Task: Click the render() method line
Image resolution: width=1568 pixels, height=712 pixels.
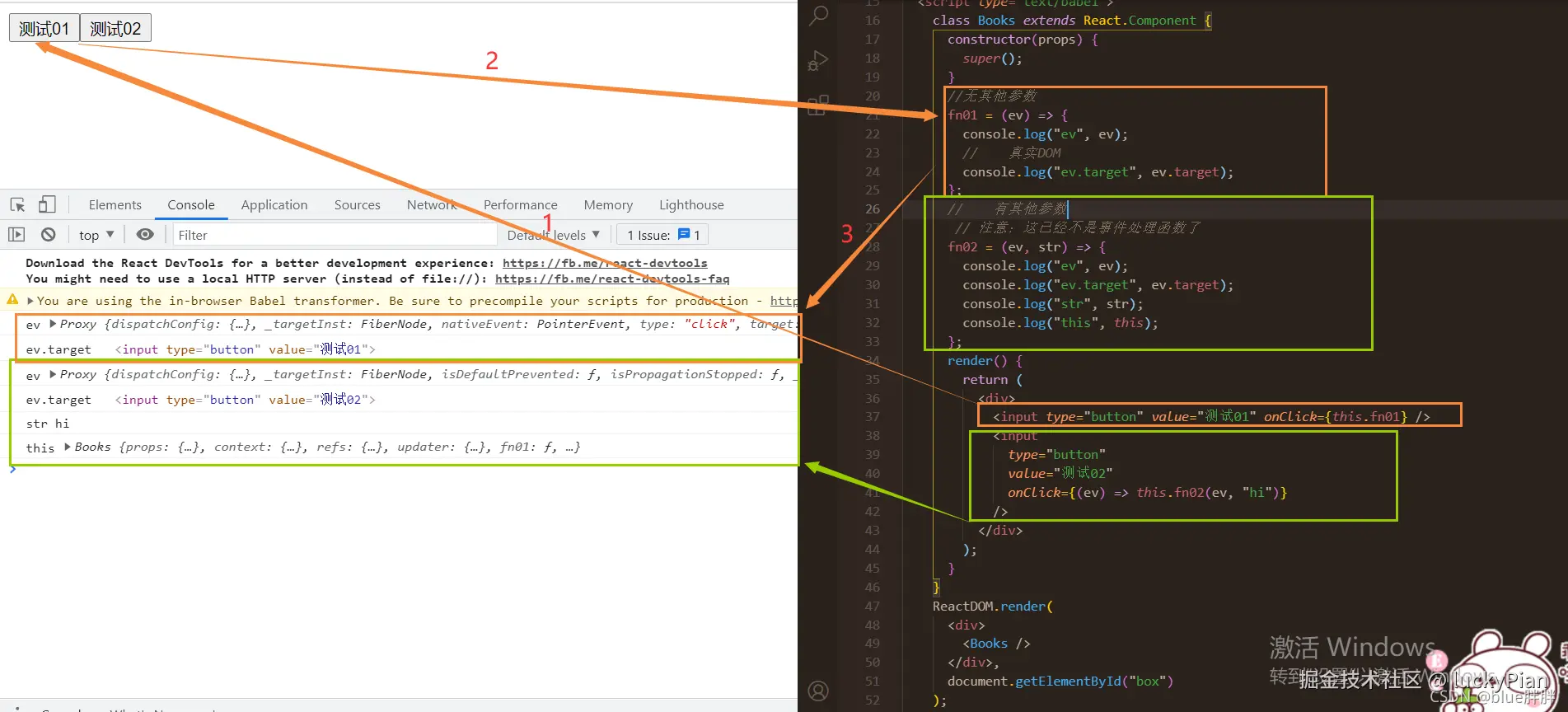Action: coord(985,361)
